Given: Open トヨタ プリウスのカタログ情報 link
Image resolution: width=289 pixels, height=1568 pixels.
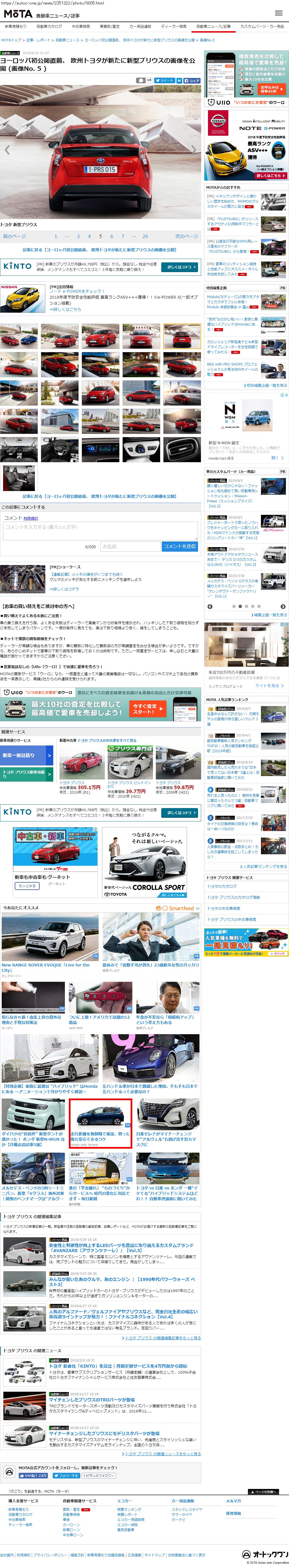Looking at the screenshot, I should [234, 897].
